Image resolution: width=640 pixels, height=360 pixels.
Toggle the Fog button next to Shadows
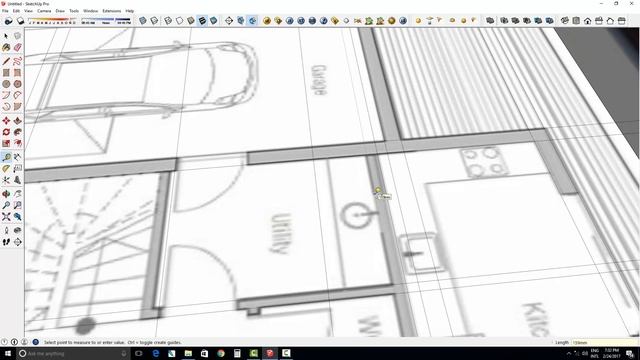(x=20, y=21)
